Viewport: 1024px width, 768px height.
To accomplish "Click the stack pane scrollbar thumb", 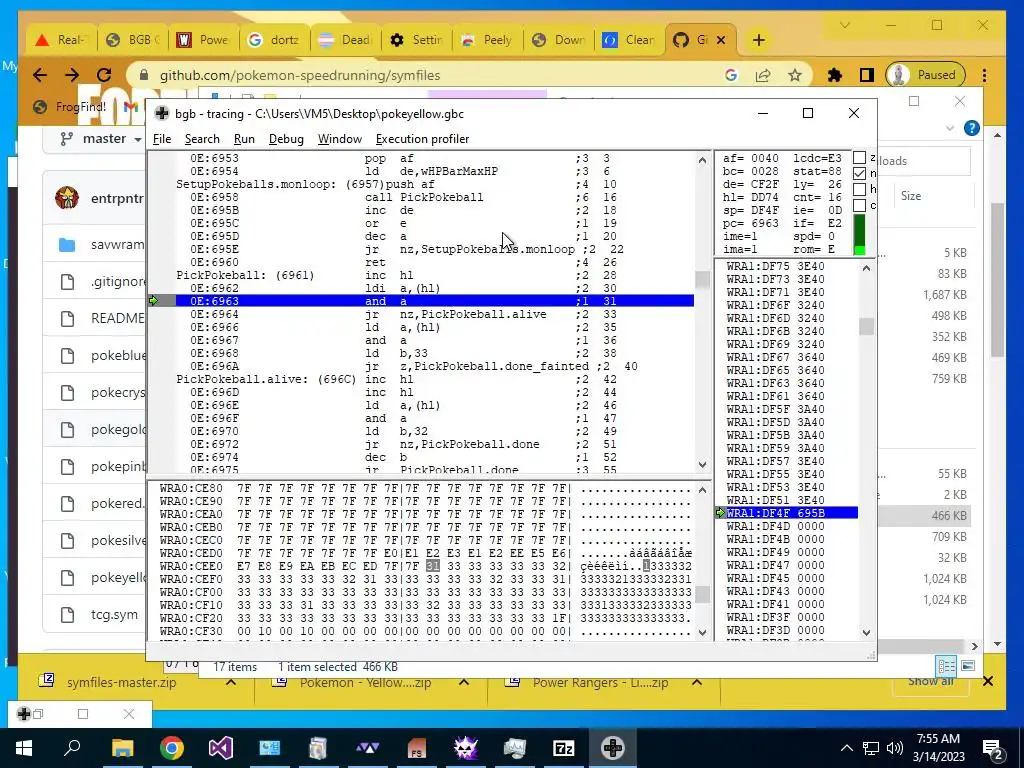I will pyautogui.click(x=866, y=326).
